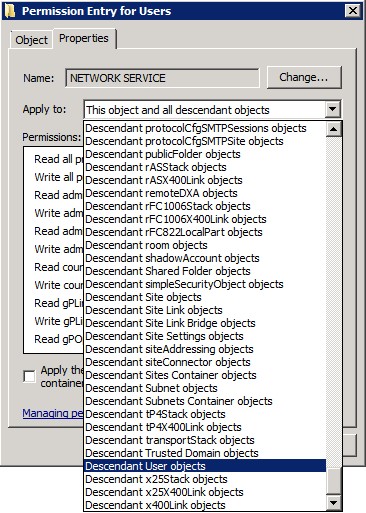Select Descendant transportStack objects

[x=205, y=440]
